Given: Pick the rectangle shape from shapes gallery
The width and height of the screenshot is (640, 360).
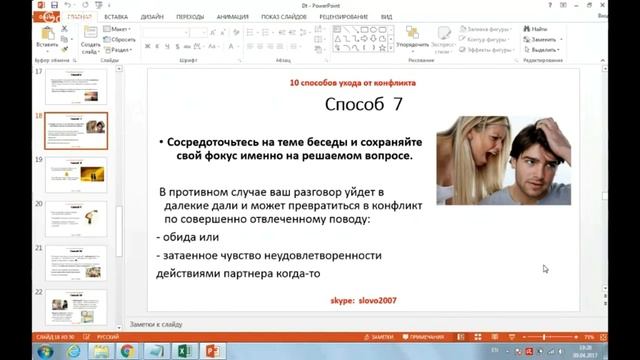Looking at the screenshot, I should pos(364,30).
